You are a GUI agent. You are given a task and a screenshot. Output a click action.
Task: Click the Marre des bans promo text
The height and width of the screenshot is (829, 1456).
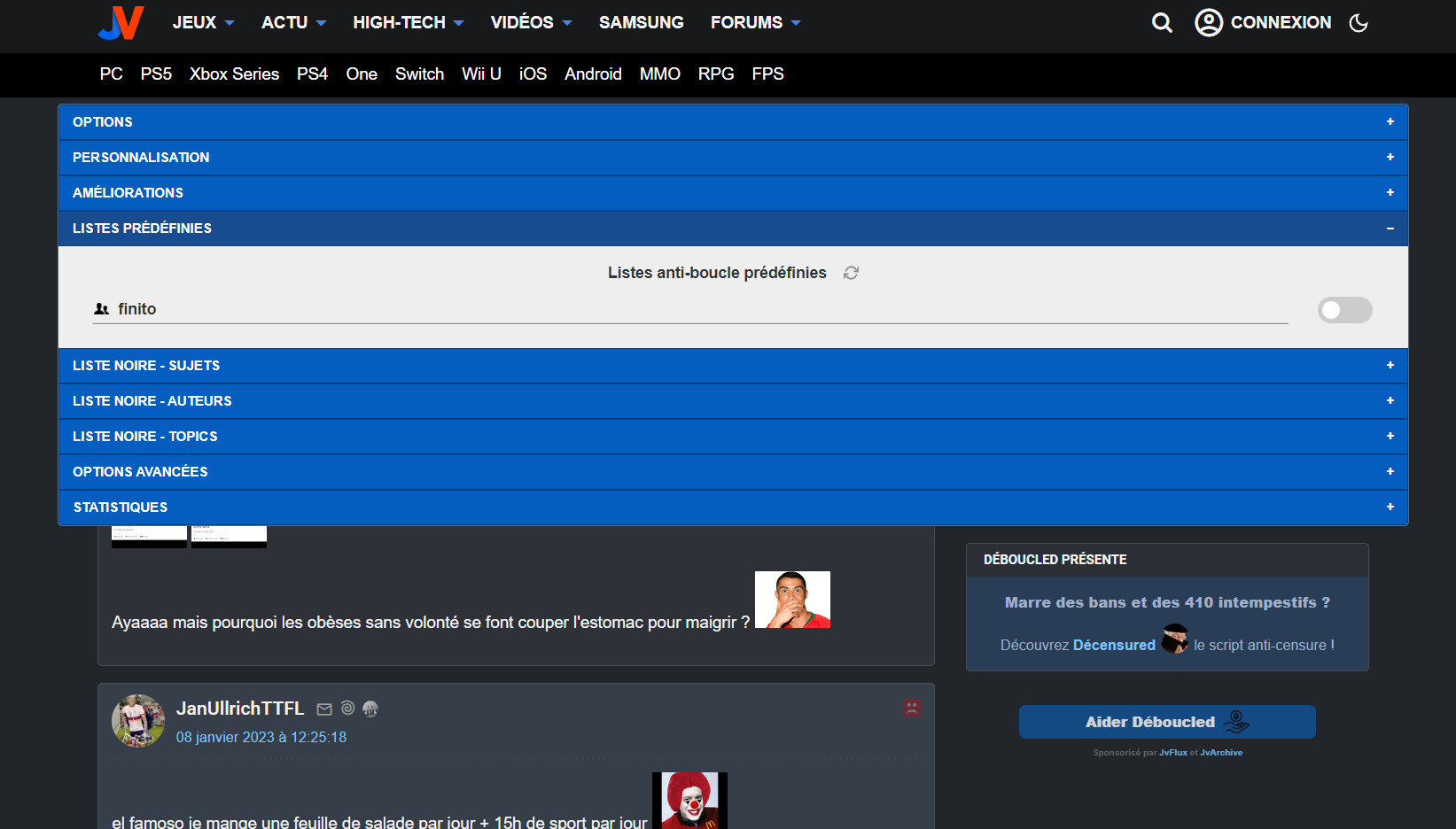pyautogui.click(x=1167, y=602)
